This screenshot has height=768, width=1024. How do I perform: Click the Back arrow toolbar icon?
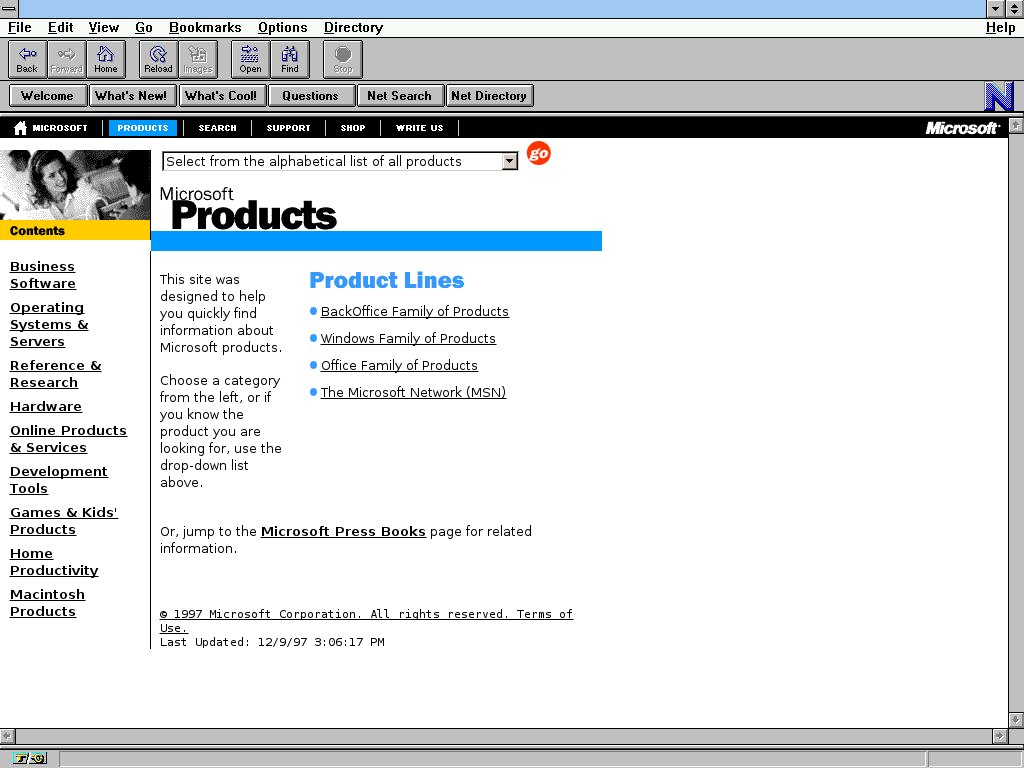[27, 59]
